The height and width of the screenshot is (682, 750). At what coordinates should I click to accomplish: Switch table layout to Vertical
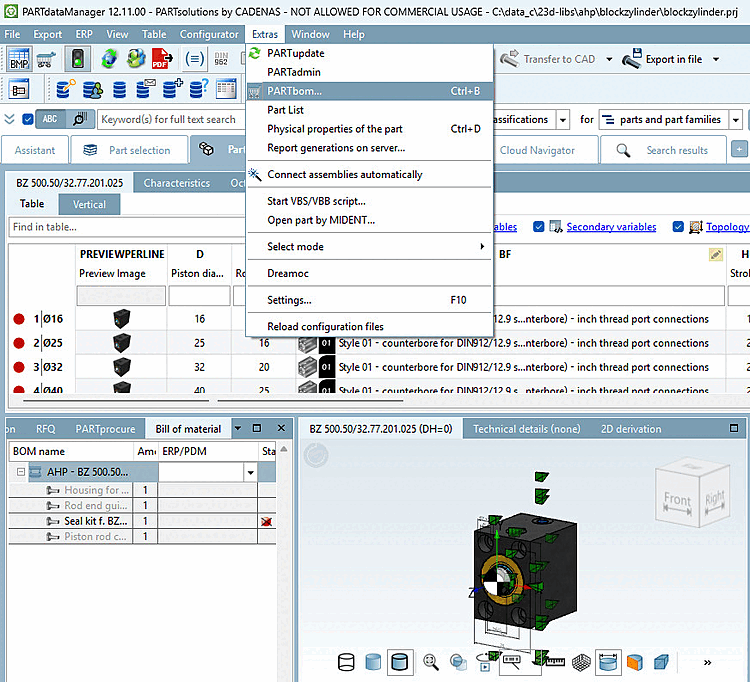pos(89,204)
